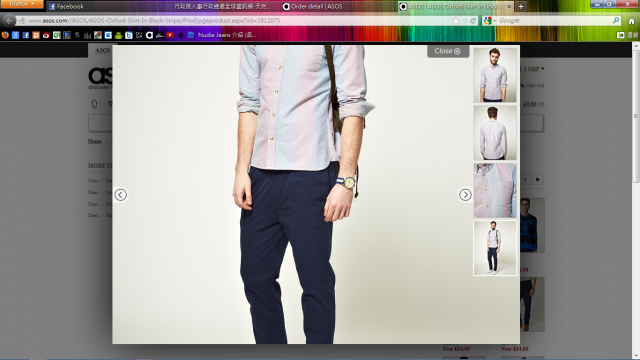
Task: Select the close-up fabric detail thumbnail
Action: (x=495, y=190)
